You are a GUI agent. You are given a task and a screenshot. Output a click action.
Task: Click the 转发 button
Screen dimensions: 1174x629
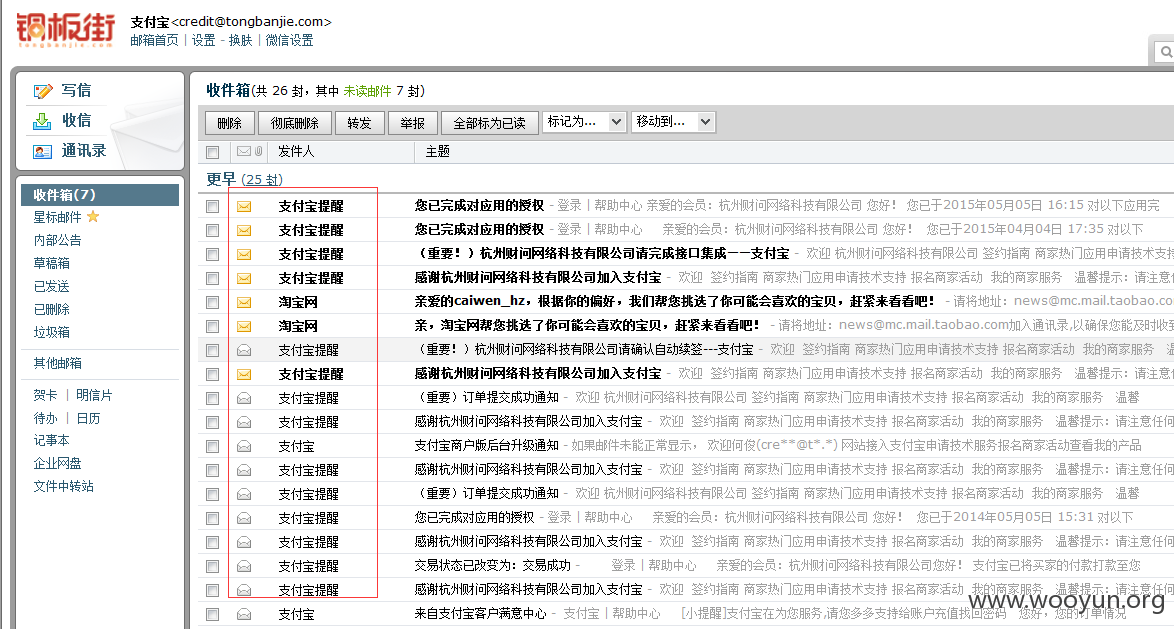359,123
